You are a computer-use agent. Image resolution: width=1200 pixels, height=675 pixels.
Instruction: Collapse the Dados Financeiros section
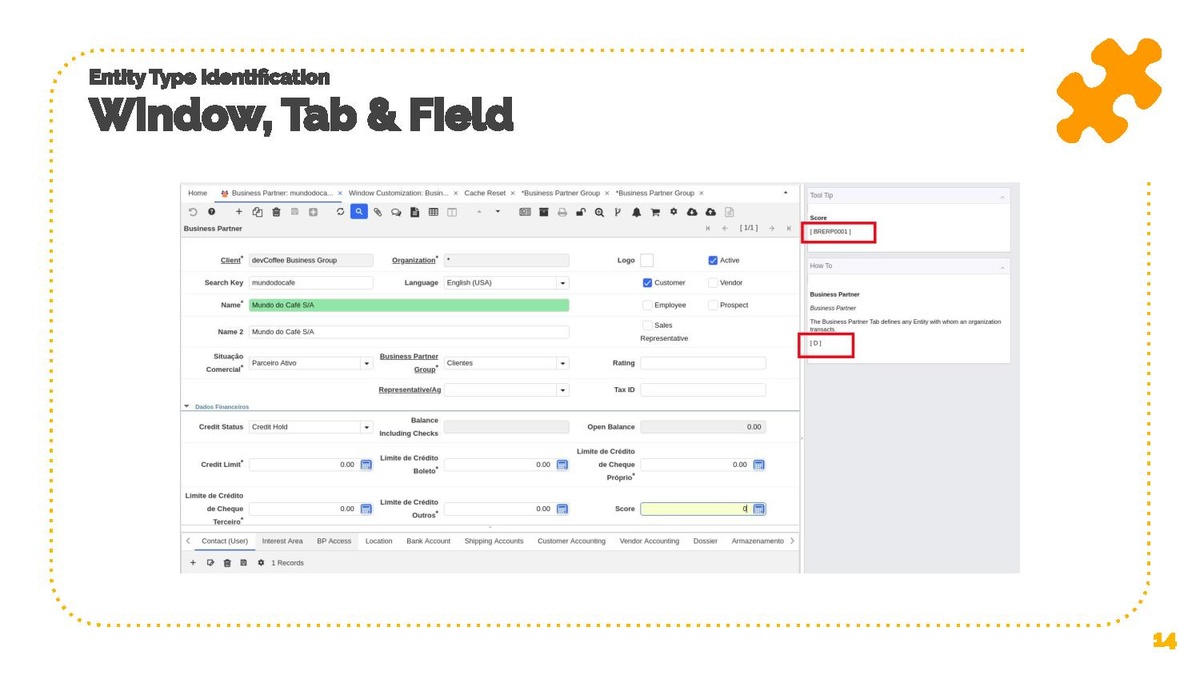187,407
